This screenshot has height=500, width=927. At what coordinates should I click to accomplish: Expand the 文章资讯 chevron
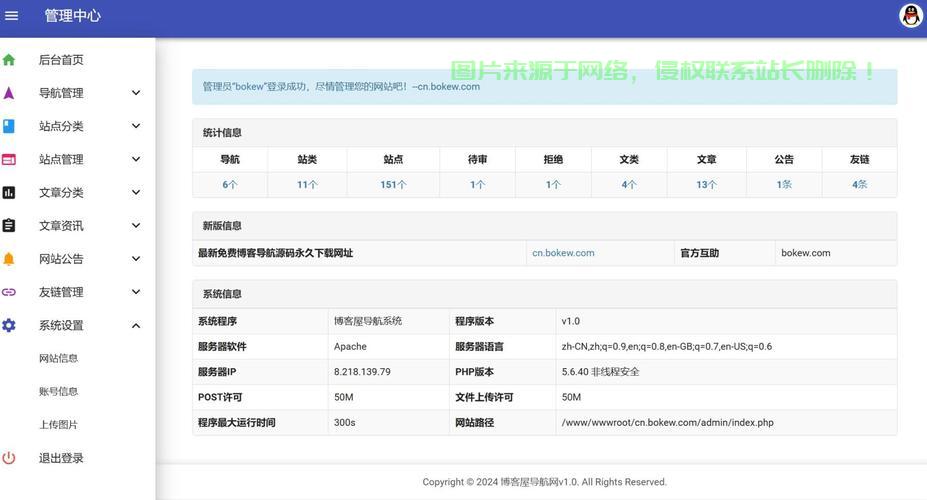[136, 225]
